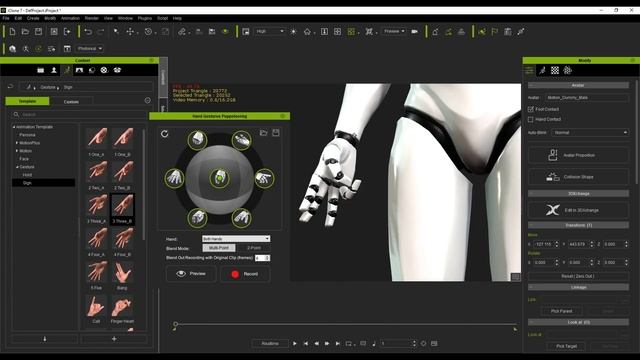Viewport: 640px width, 360px height.
Task: Open the Plugins menu
Action: point(144,18)
